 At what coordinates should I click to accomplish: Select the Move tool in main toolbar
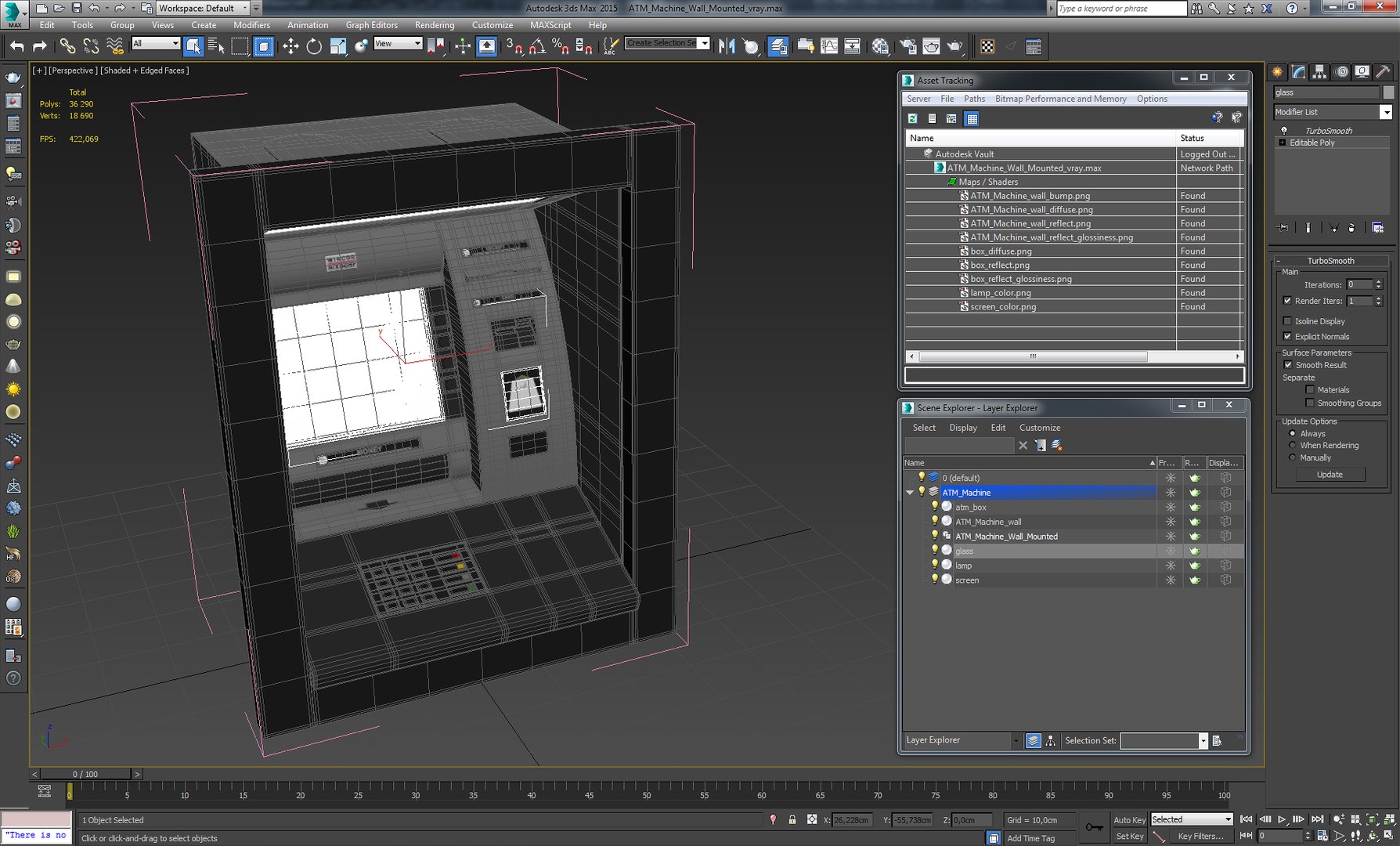(290, 46)
